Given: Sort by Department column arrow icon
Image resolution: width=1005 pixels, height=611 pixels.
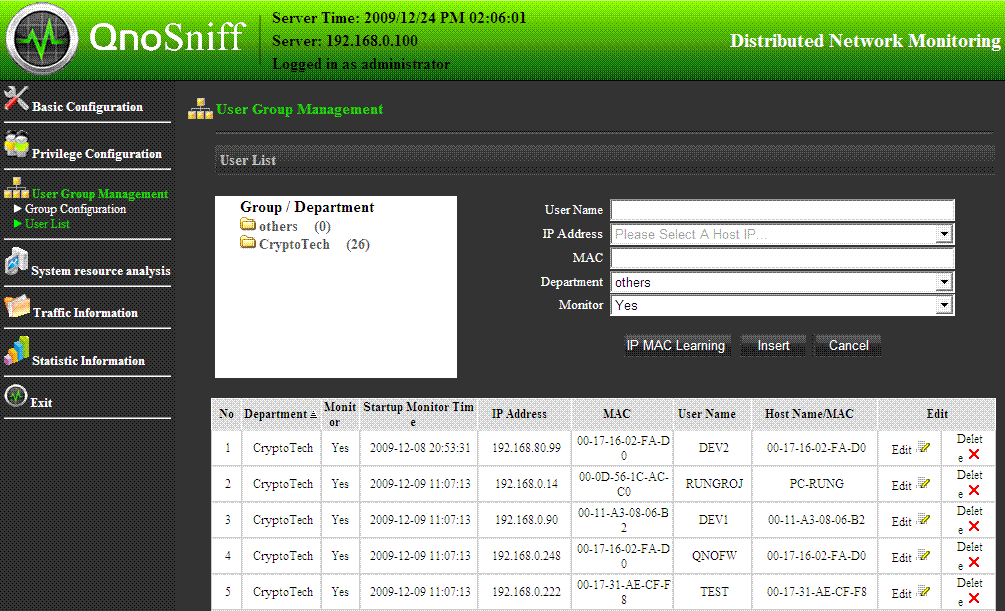Looking at the screenshot, I should click(x=313, y=415).
